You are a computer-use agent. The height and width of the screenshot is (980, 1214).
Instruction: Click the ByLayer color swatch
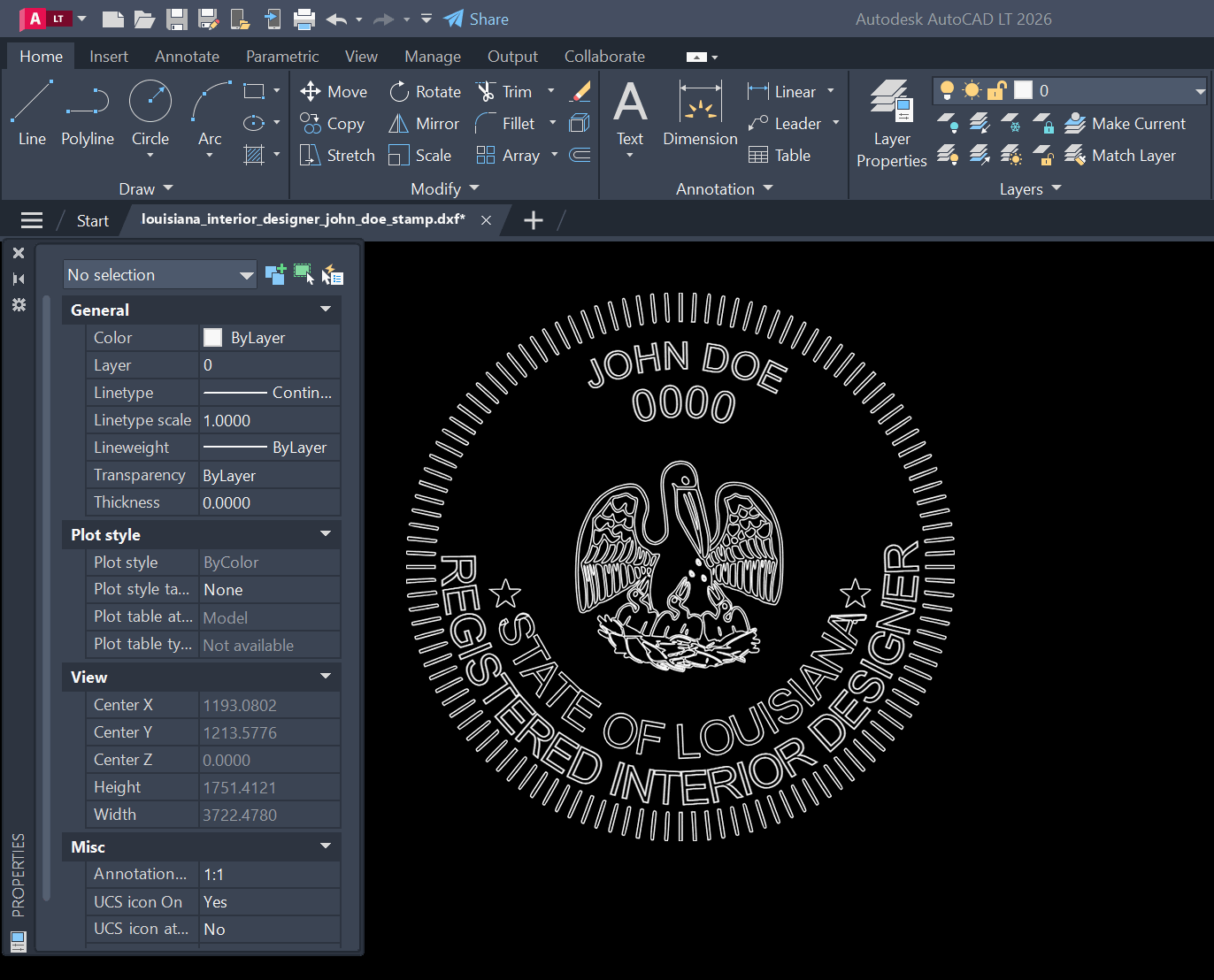click(212, 337)
